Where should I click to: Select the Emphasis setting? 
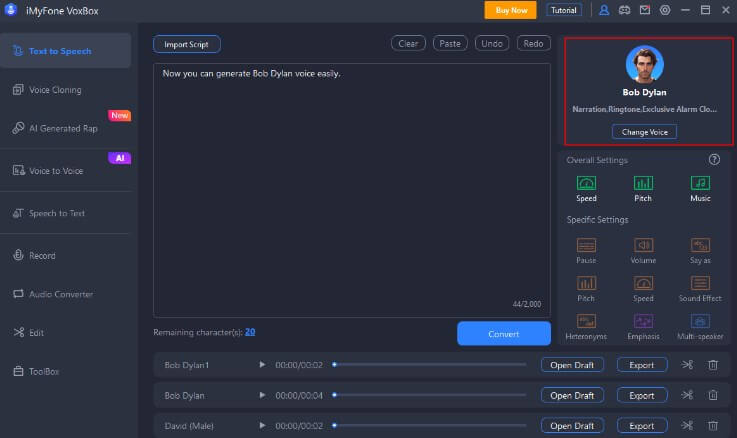point(643,327)
